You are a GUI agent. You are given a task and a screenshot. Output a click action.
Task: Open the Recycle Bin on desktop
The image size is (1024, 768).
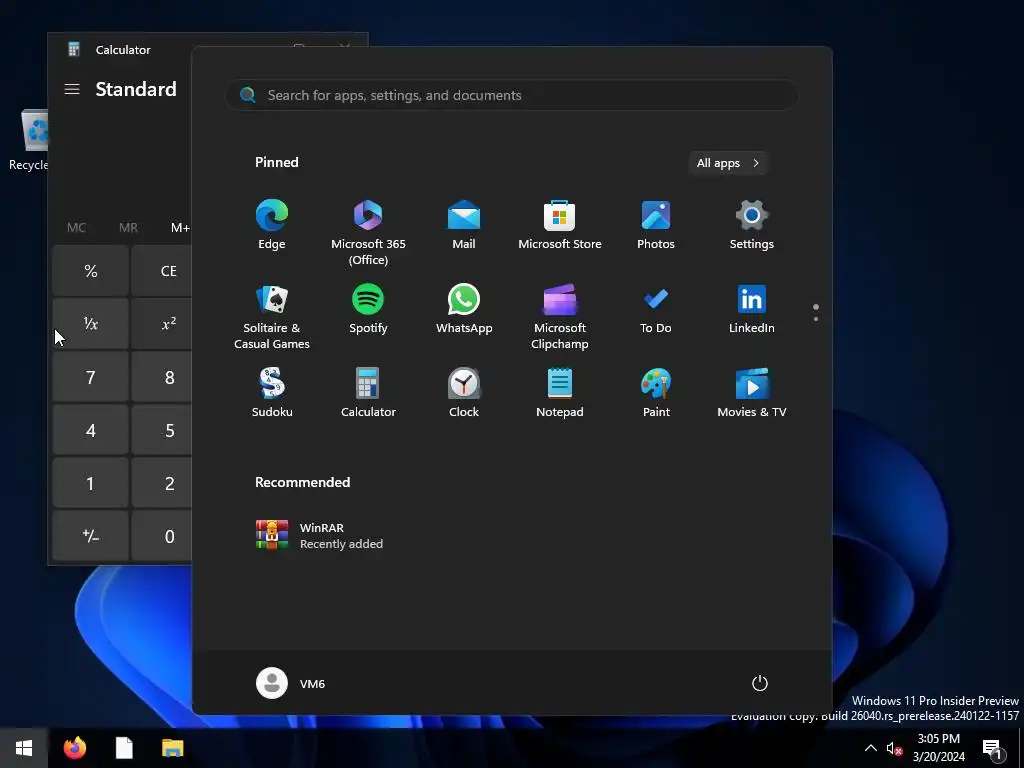tap(29, 141)
